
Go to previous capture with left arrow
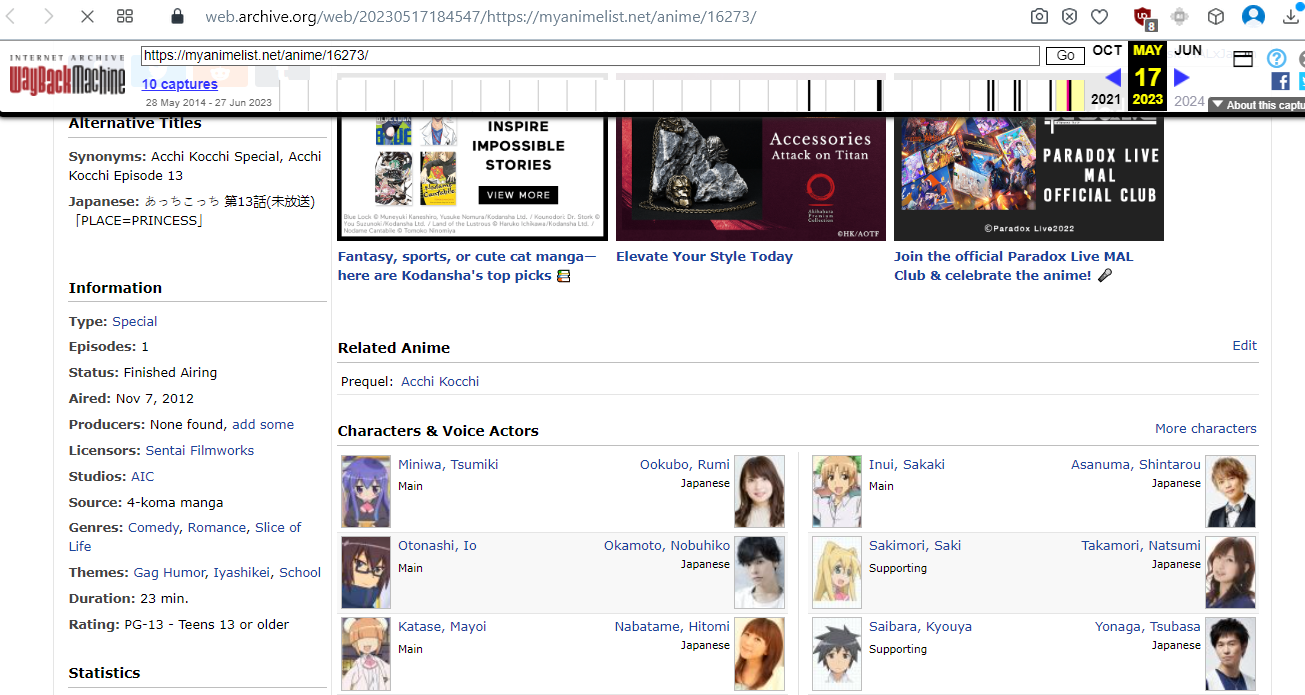click(1112, 77)
